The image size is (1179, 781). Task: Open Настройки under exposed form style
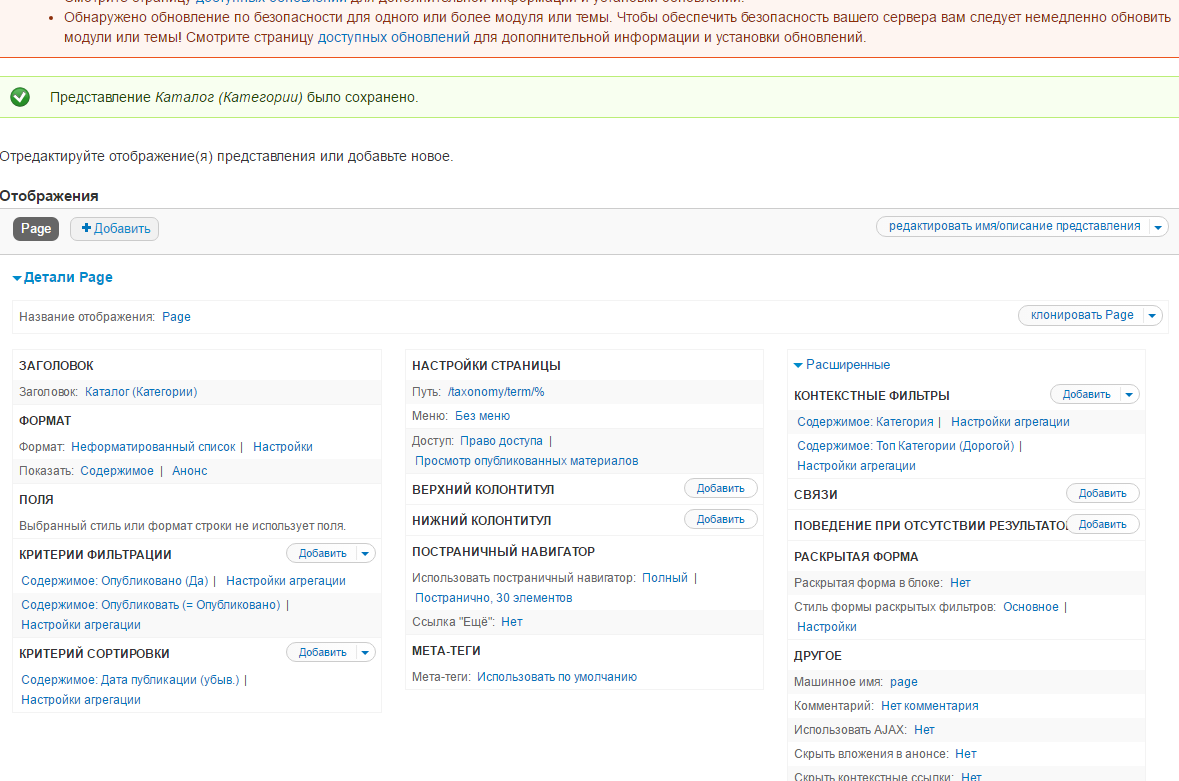826,627
